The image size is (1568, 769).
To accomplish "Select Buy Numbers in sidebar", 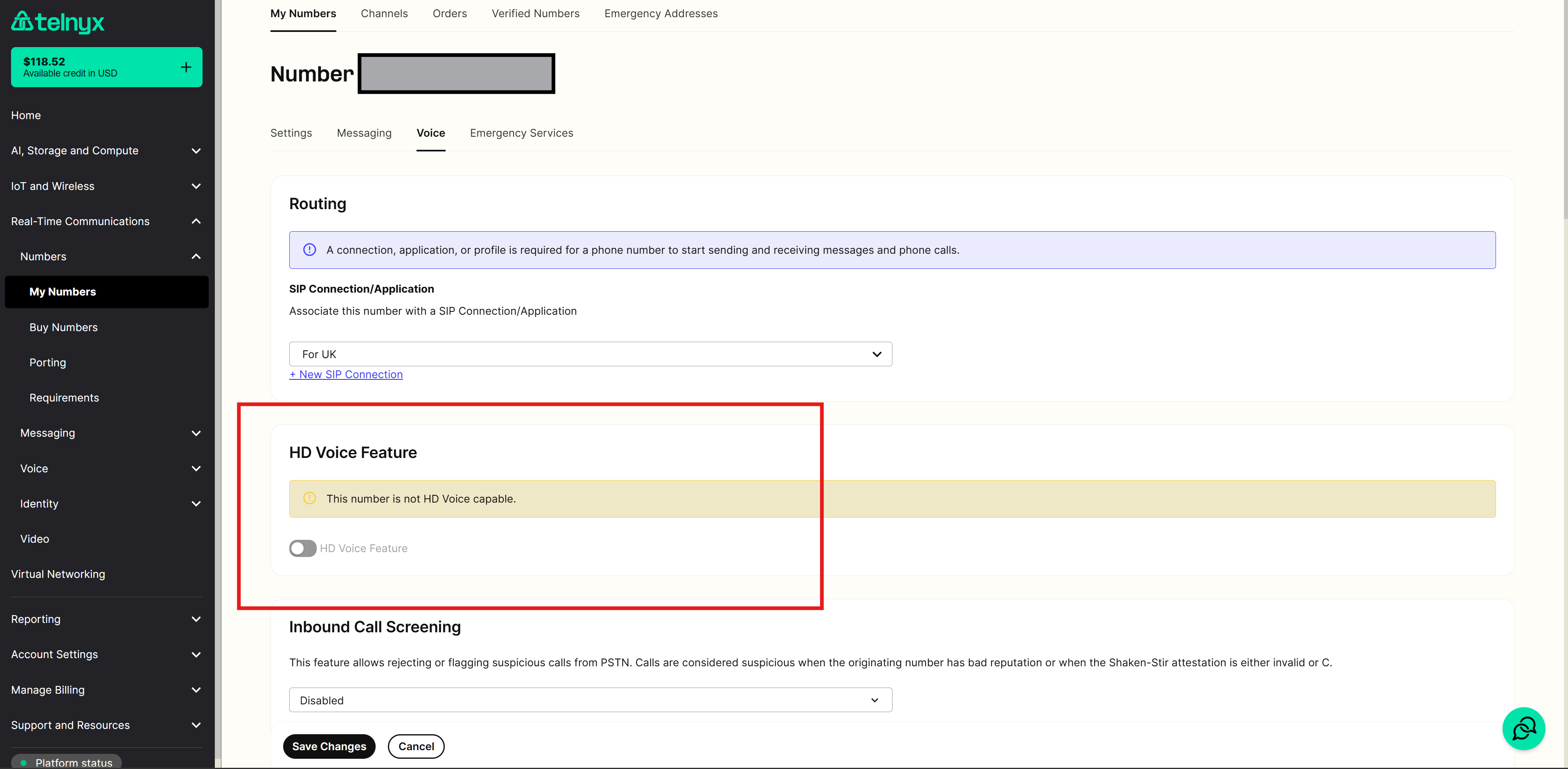I will coord(63,327).
